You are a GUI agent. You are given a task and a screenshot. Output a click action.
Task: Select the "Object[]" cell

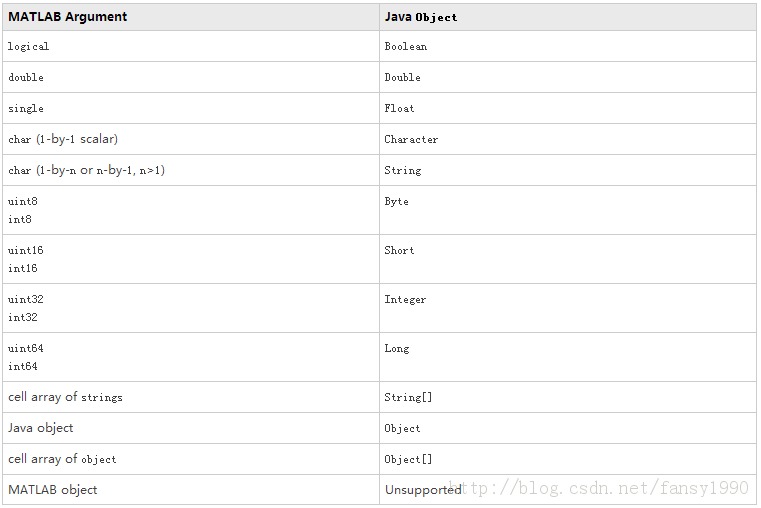click(x=408, y=459)
